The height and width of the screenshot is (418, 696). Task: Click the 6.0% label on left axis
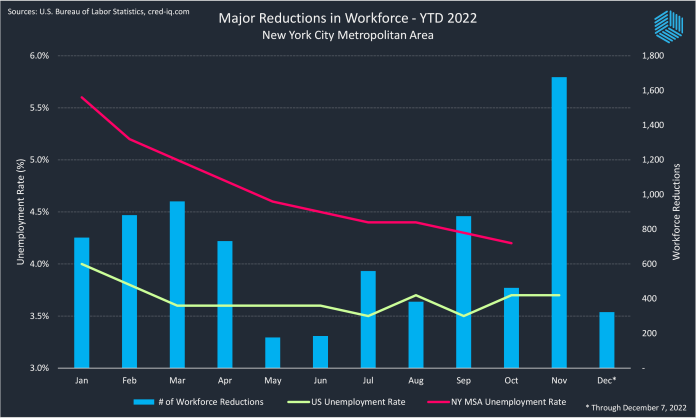coord(38,56)
